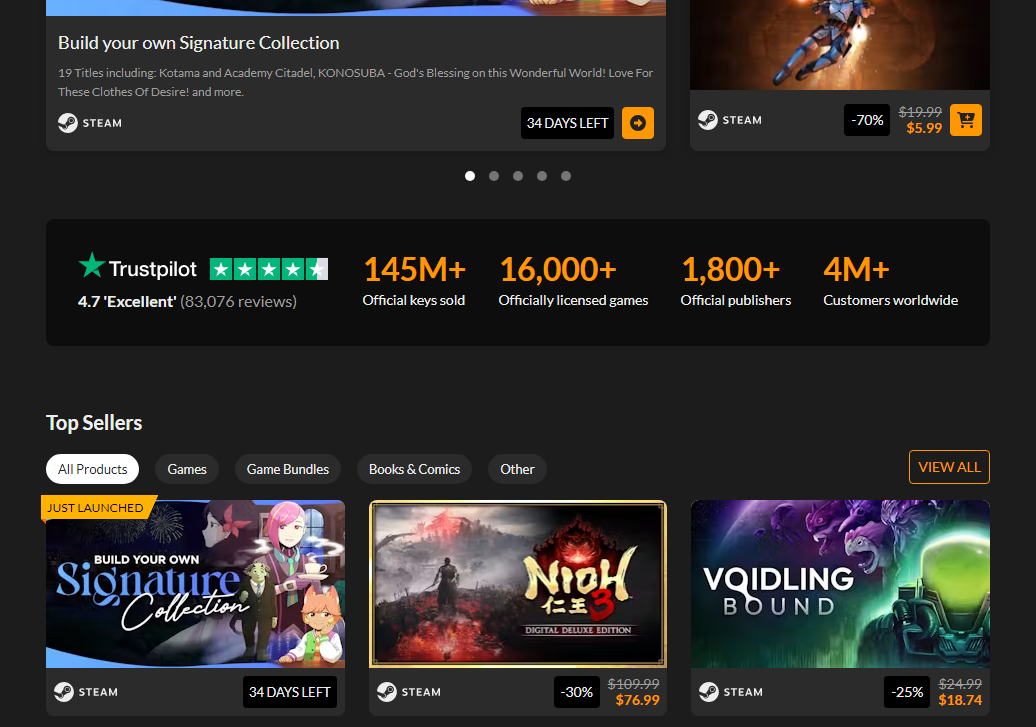
Task: Click the '(83,076 reviews)' Trustpilot text
Action: [239, 301]
